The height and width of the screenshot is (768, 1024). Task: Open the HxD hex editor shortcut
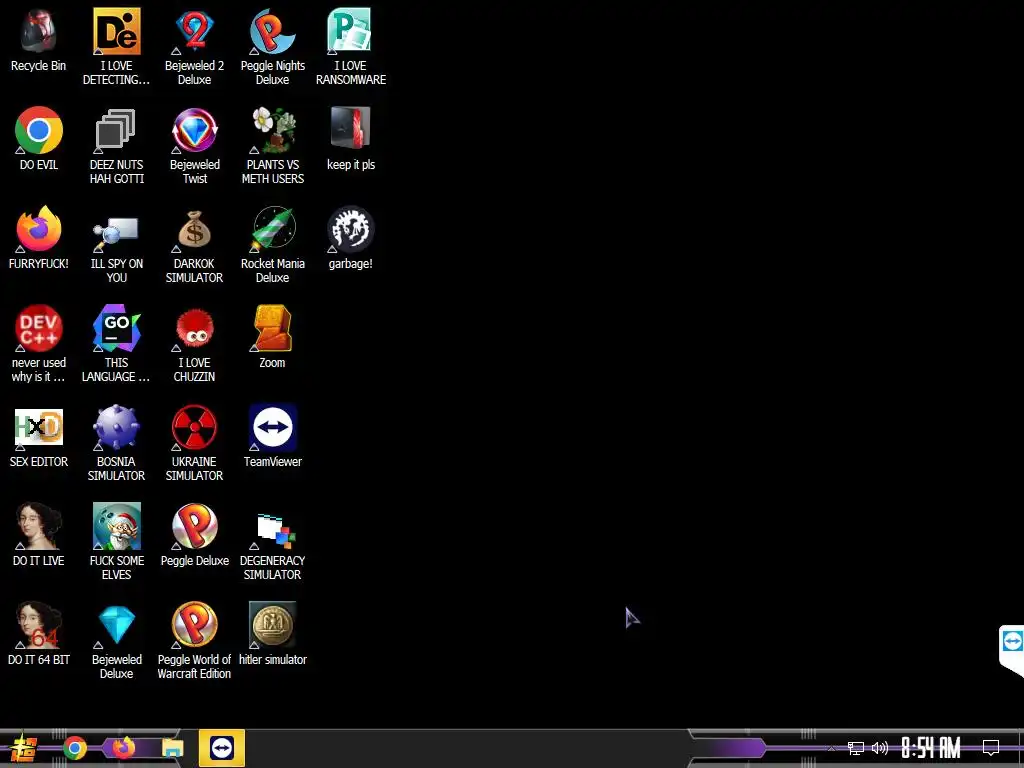(x=38, y=427)
